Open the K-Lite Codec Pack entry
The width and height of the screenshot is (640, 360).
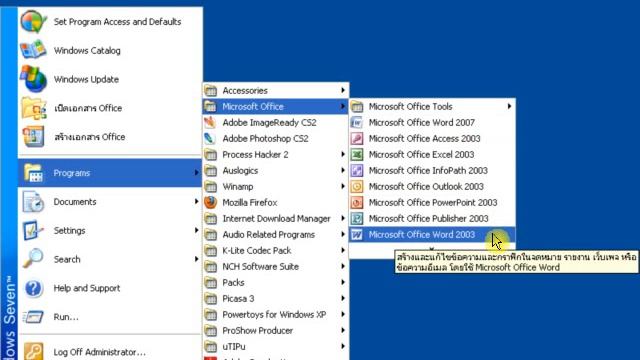click(276, 251)
